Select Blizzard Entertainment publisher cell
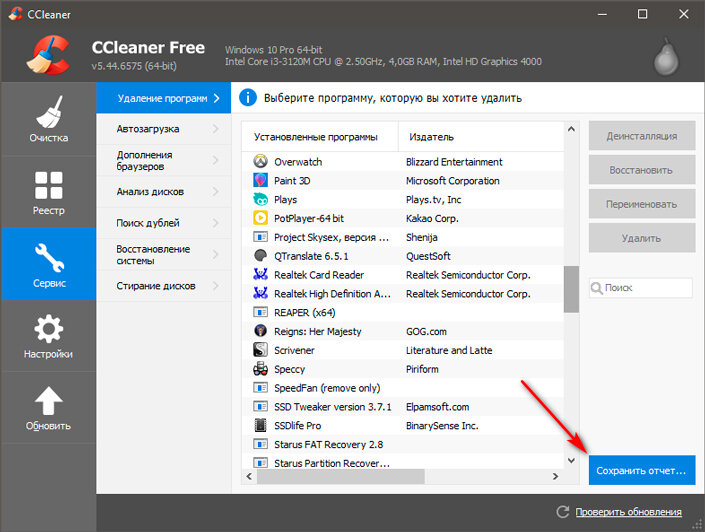The image size is (705, 532). pos(454,162)
